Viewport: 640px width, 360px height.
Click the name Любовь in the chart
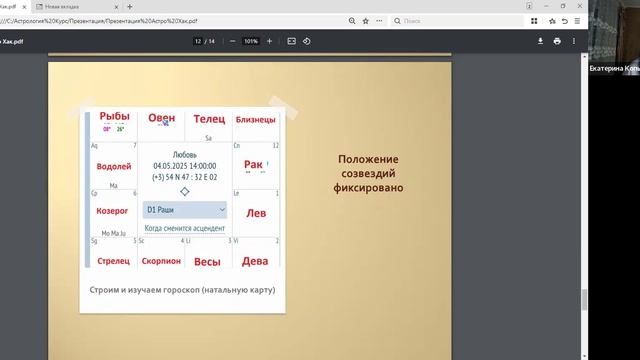185,155
